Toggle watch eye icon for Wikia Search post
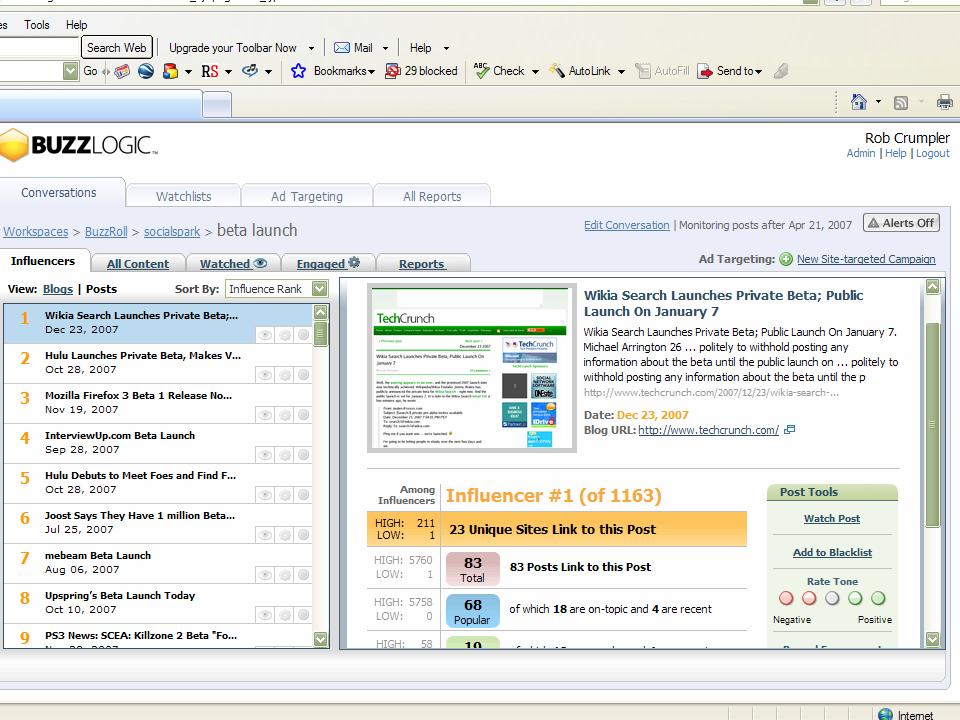 (x=265, y=335)
